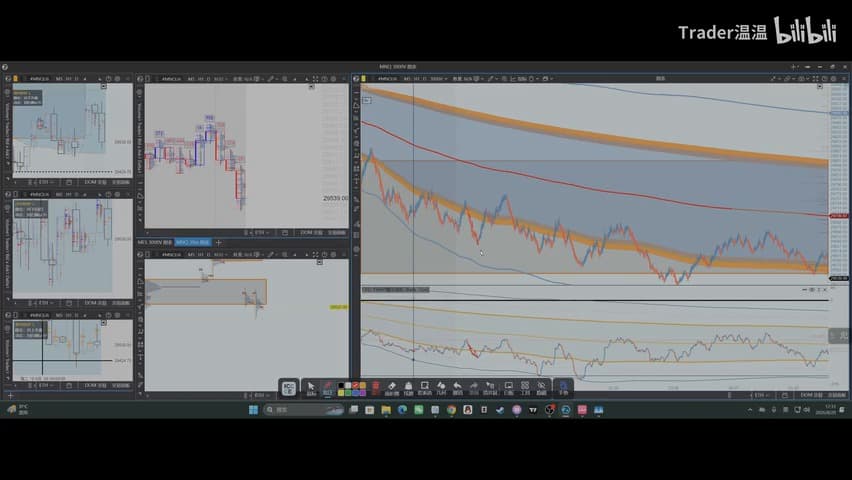This screenshot has width=852, height=480.
Task: Click the area screenshot icon in annotation bar
Action: (424, 388)
